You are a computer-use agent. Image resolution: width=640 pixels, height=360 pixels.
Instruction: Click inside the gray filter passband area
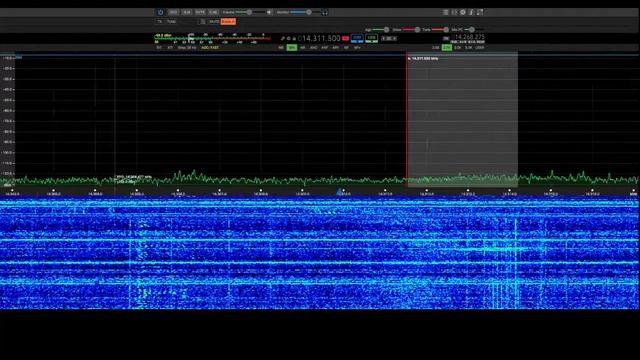pos(463,119)
